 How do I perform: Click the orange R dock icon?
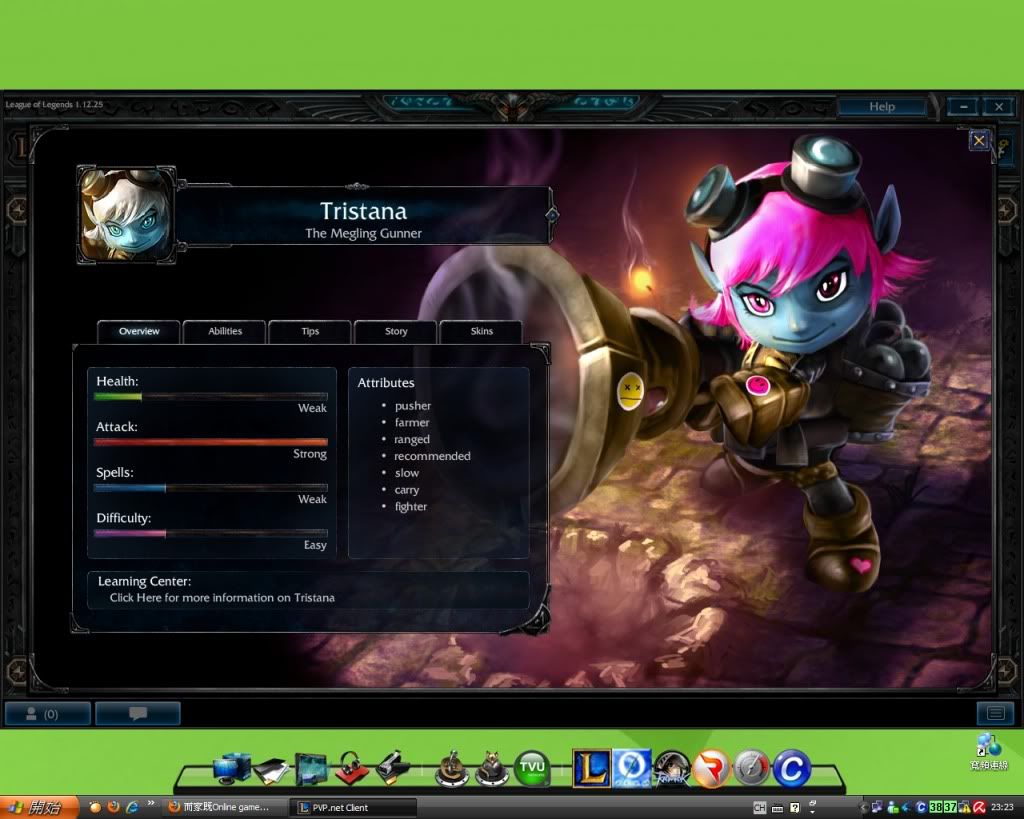tap(711, 768)
